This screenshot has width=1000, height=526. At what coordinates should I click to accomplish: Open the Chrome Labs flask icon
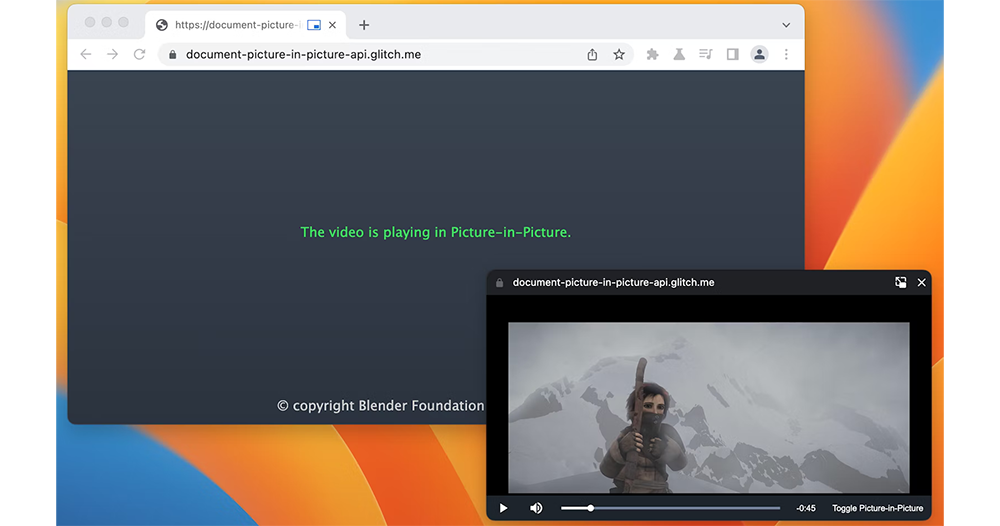click(679, 54)
